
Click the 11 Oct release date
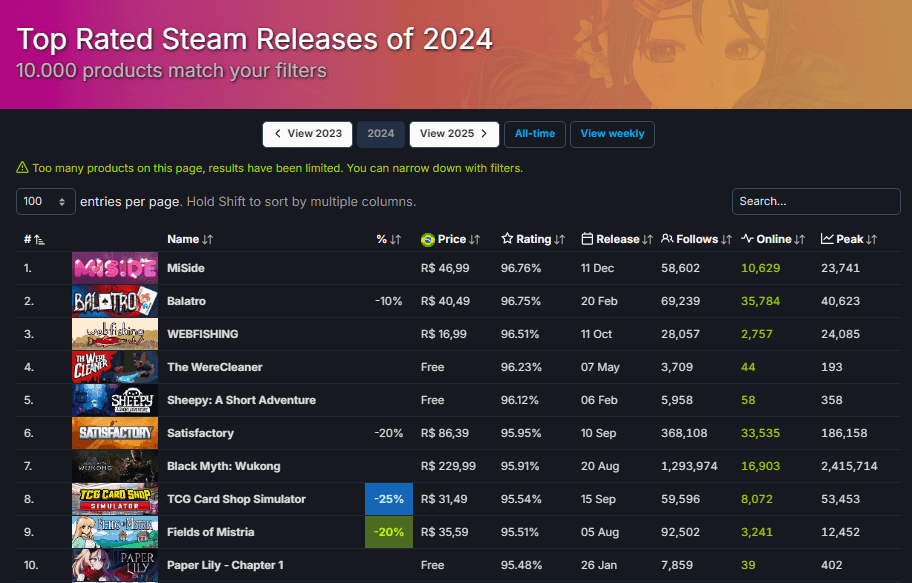(596, 334)
